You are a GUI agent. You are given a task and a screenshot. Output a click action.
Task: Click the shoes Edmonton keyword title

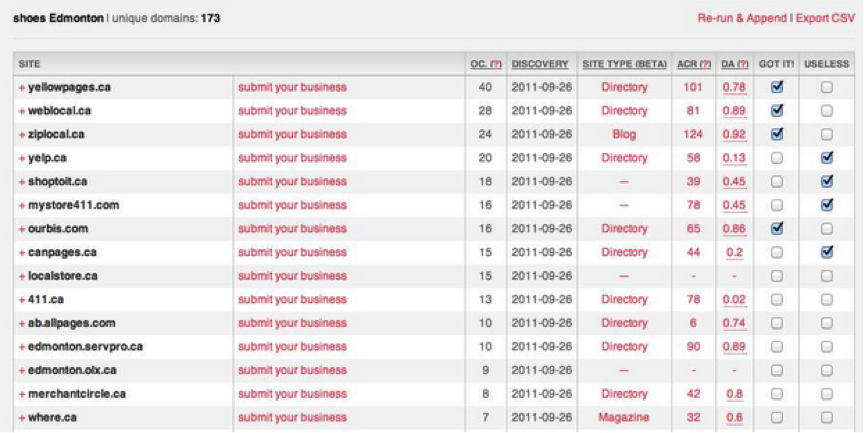point(58,18)
